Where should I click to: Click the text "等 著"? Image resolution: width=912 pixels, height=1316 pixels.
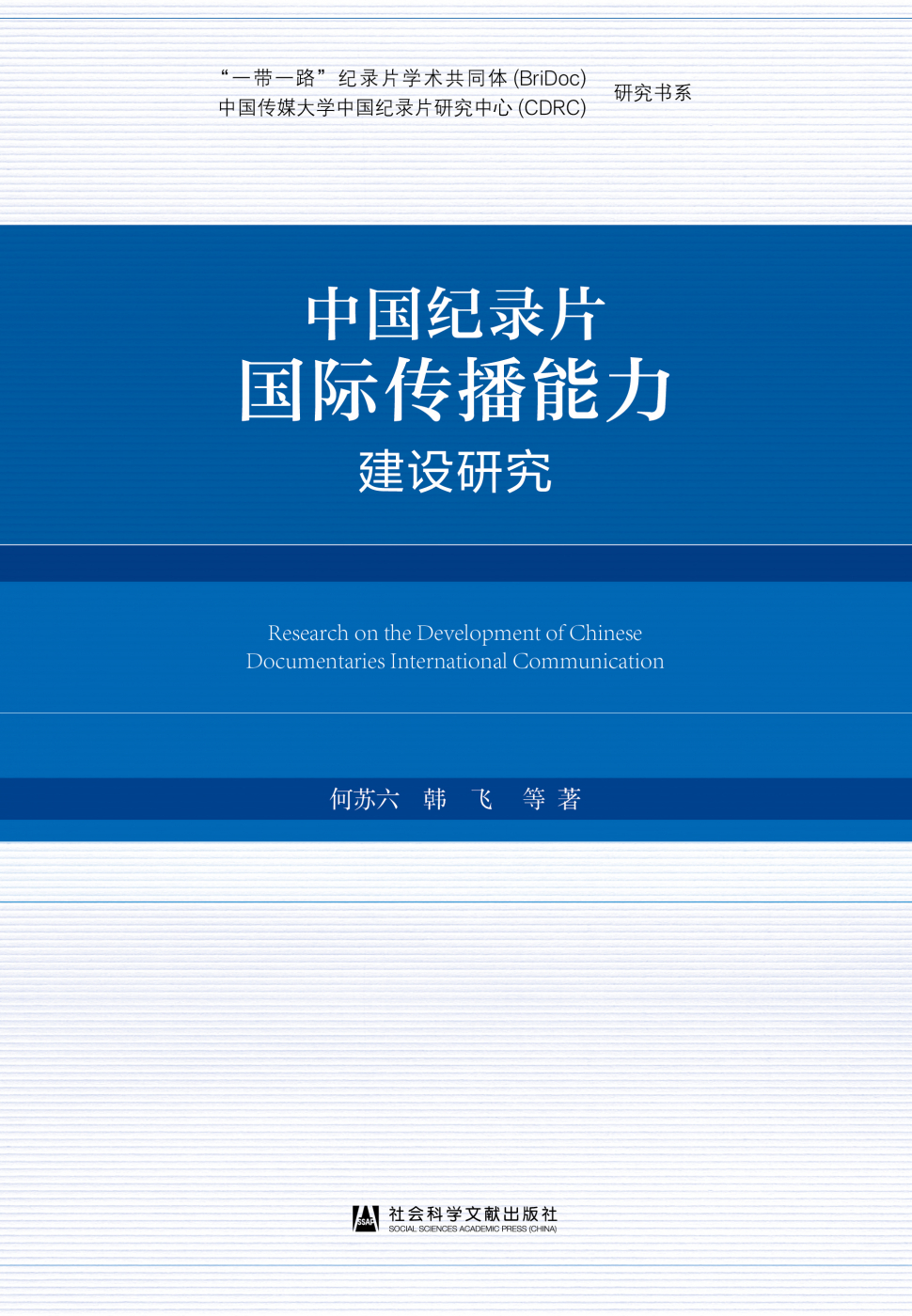(552, 799)
